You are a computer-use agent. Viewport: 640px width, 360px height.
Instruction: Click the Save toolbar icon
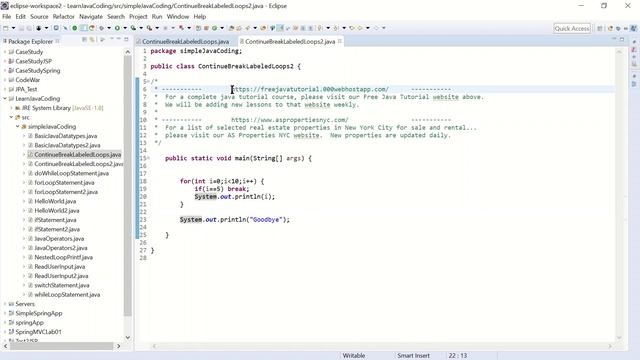(x=22, y=28)
